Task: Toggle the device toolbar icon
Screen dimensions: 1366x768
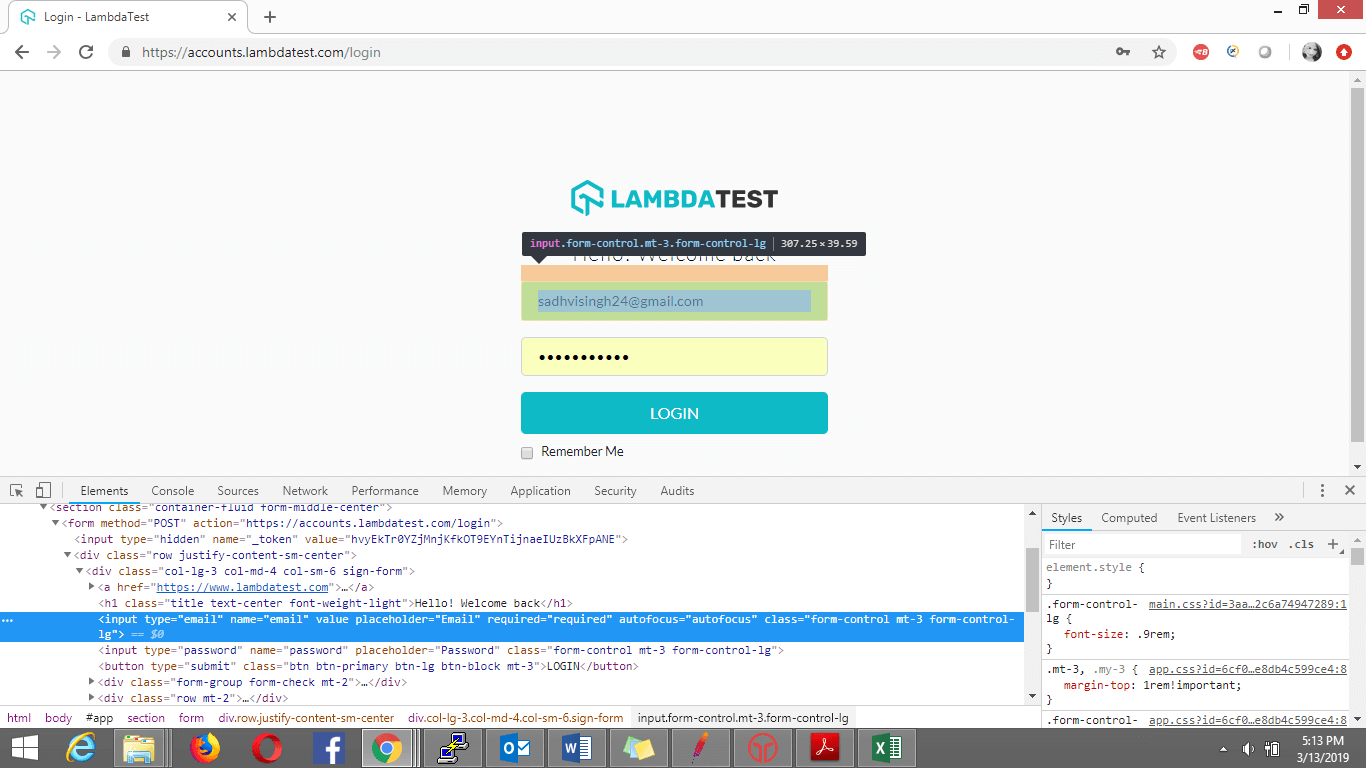Action: tap(43, 490)
